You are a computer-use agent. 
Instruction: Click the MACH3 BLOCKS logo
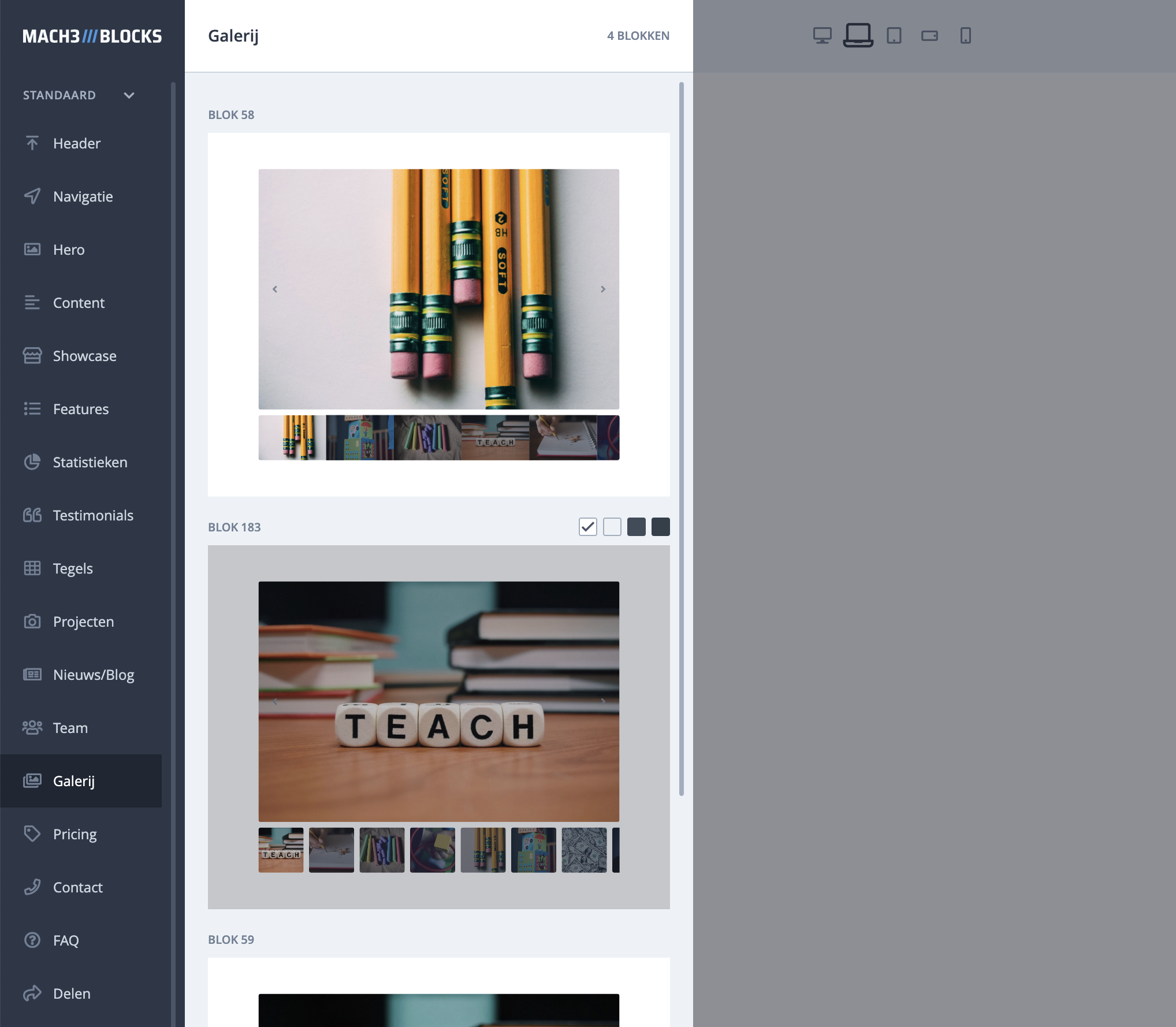92,36
